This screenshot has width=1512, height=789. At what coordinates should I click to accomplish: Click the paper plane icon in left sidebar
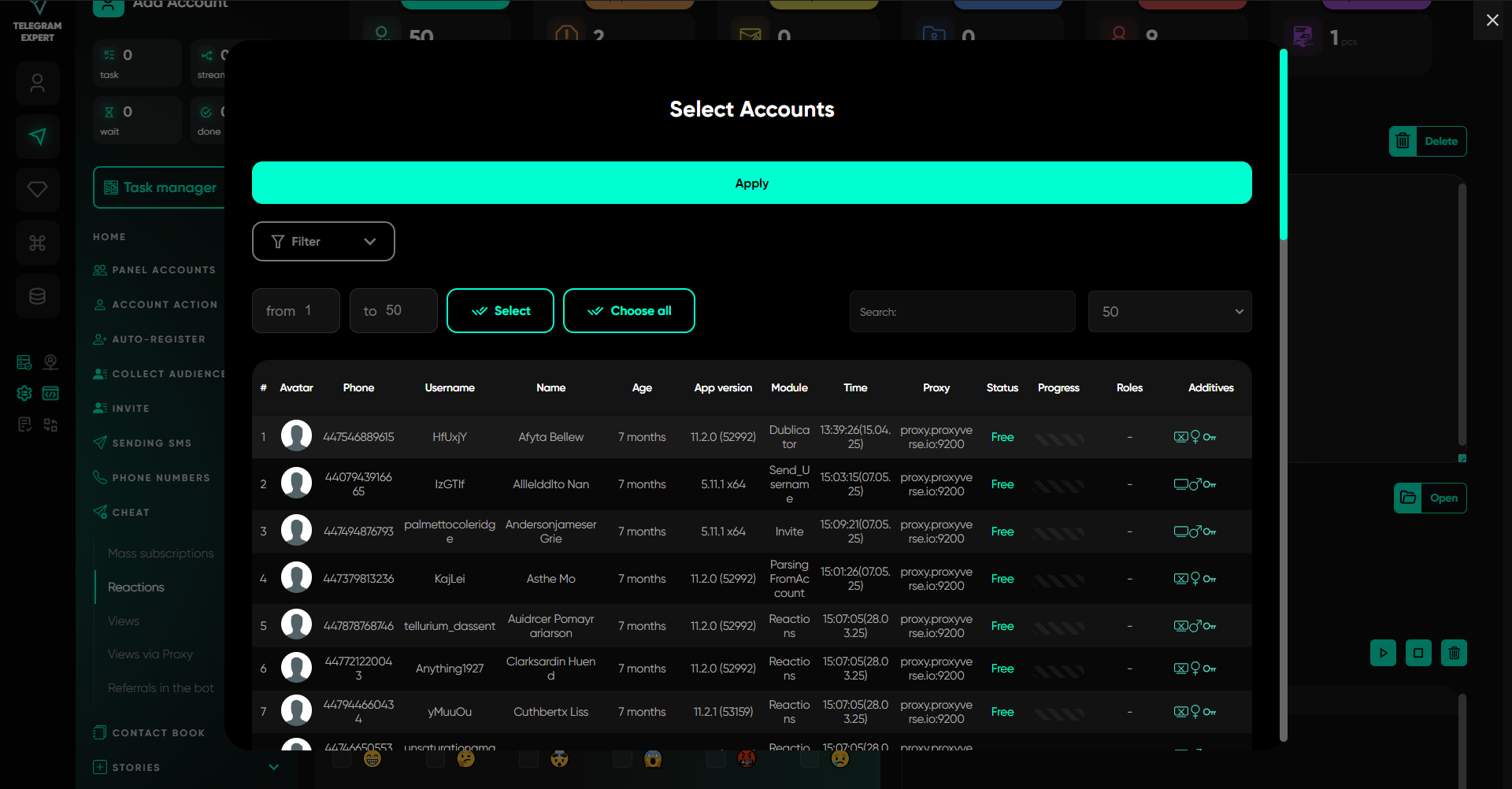click(37, 136)
